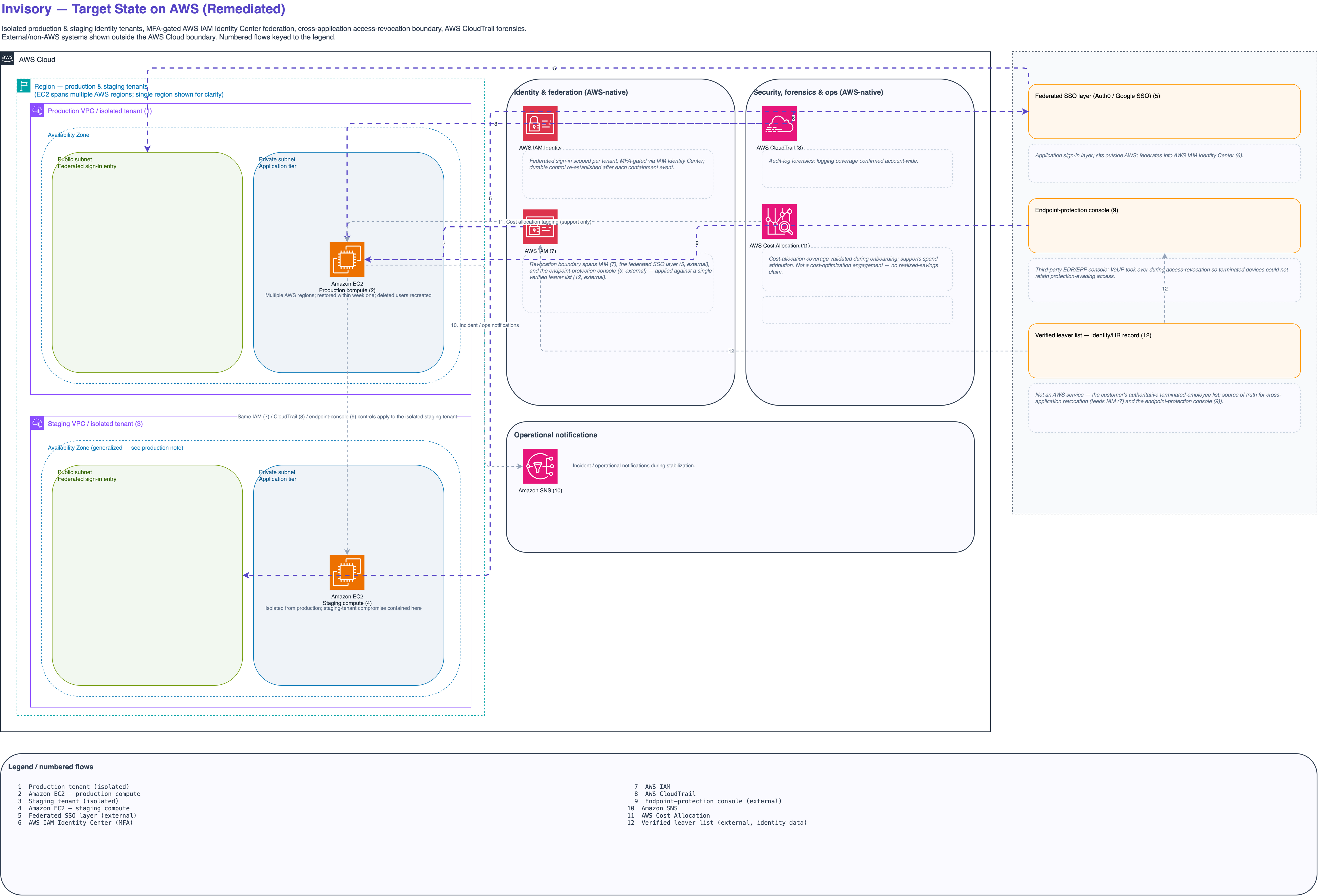Select the Federated SSO layer (5) box

coord(1164,112)
